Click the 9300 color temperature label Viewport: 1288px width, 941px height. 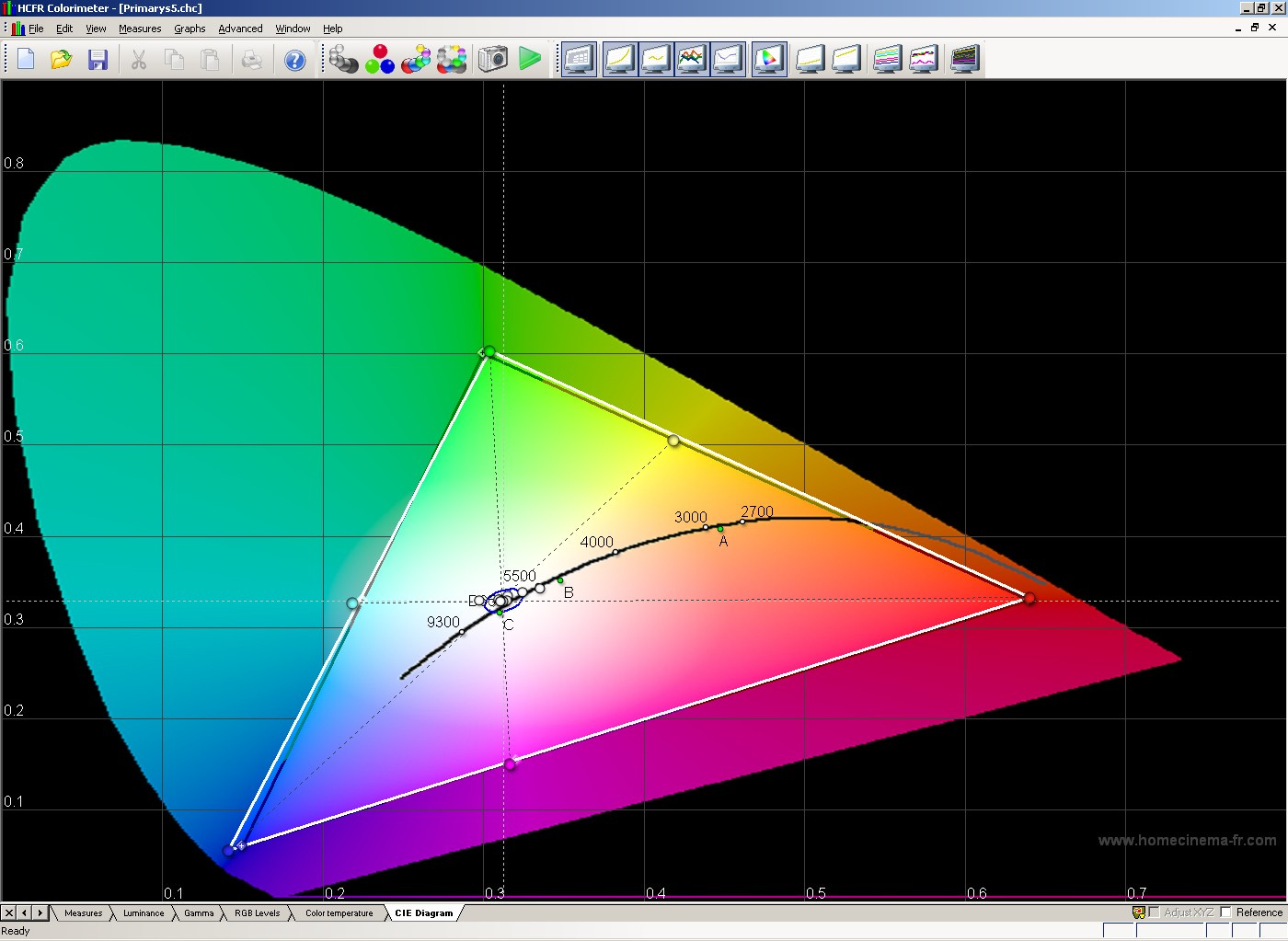coord(443,622)
